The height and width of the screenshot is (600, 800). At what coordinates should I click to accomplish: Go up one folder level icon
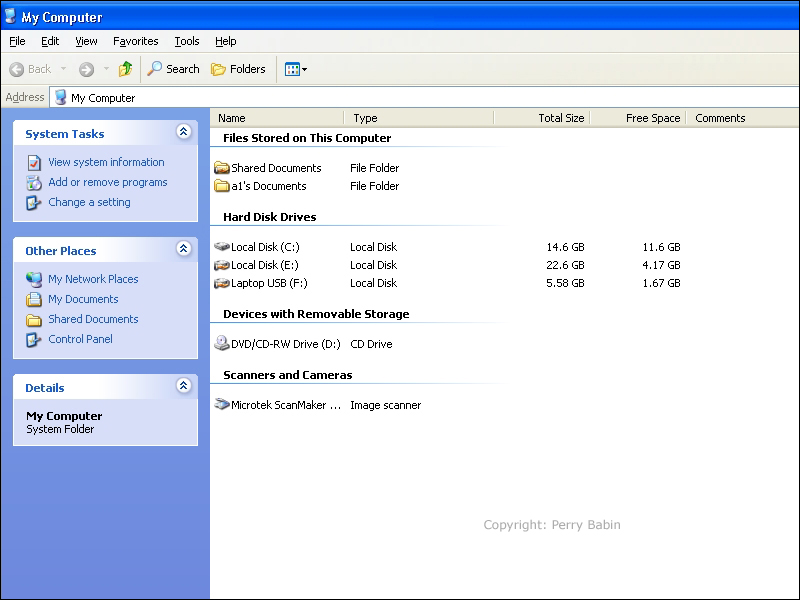126,69
